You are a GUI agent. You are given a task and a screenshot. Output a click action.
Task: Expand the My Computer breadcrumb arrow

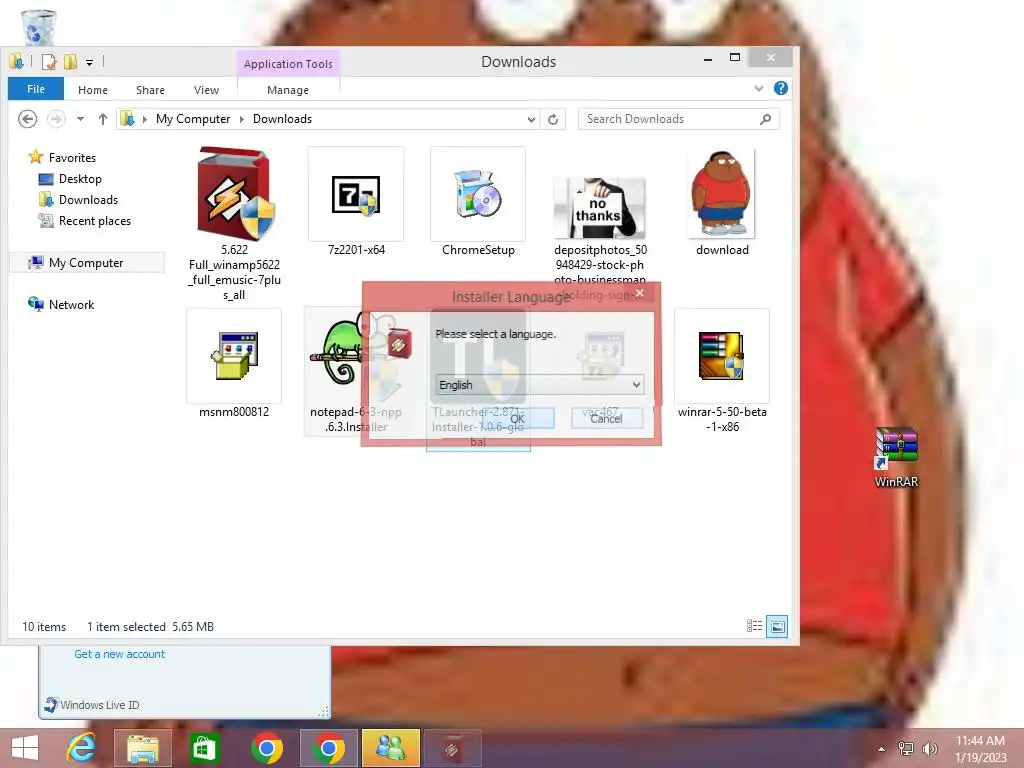pyautogui.click(x=241, y=119)
